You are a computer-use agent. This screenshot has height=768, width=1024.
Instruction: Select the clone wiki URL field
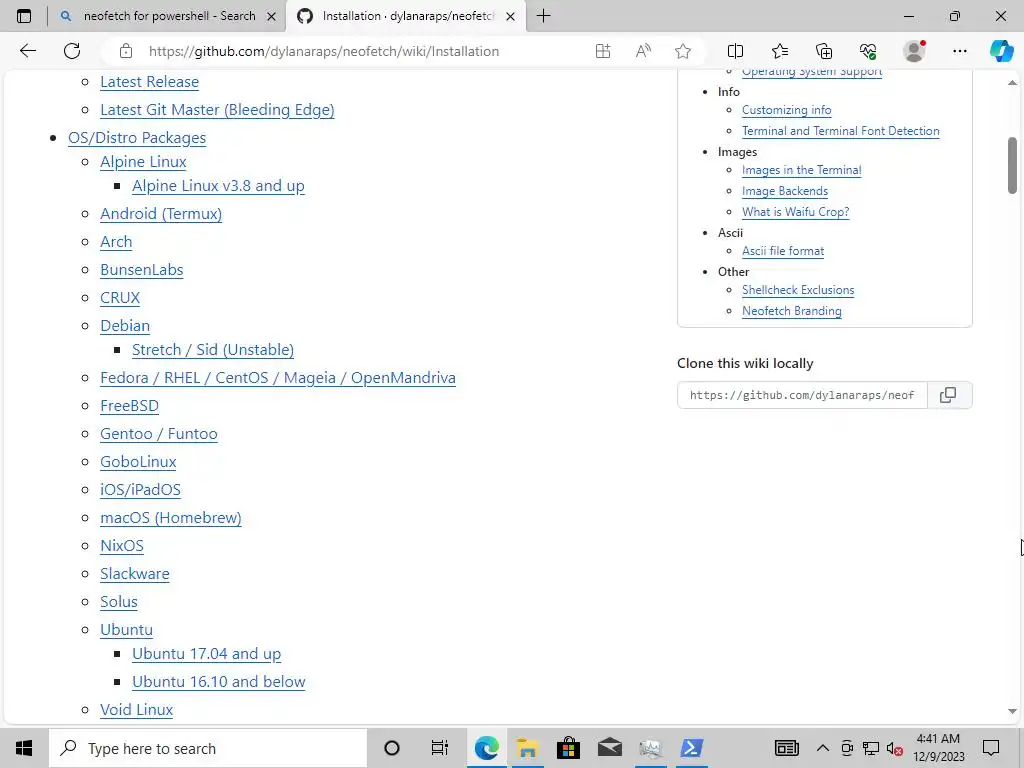pos(802,395)
